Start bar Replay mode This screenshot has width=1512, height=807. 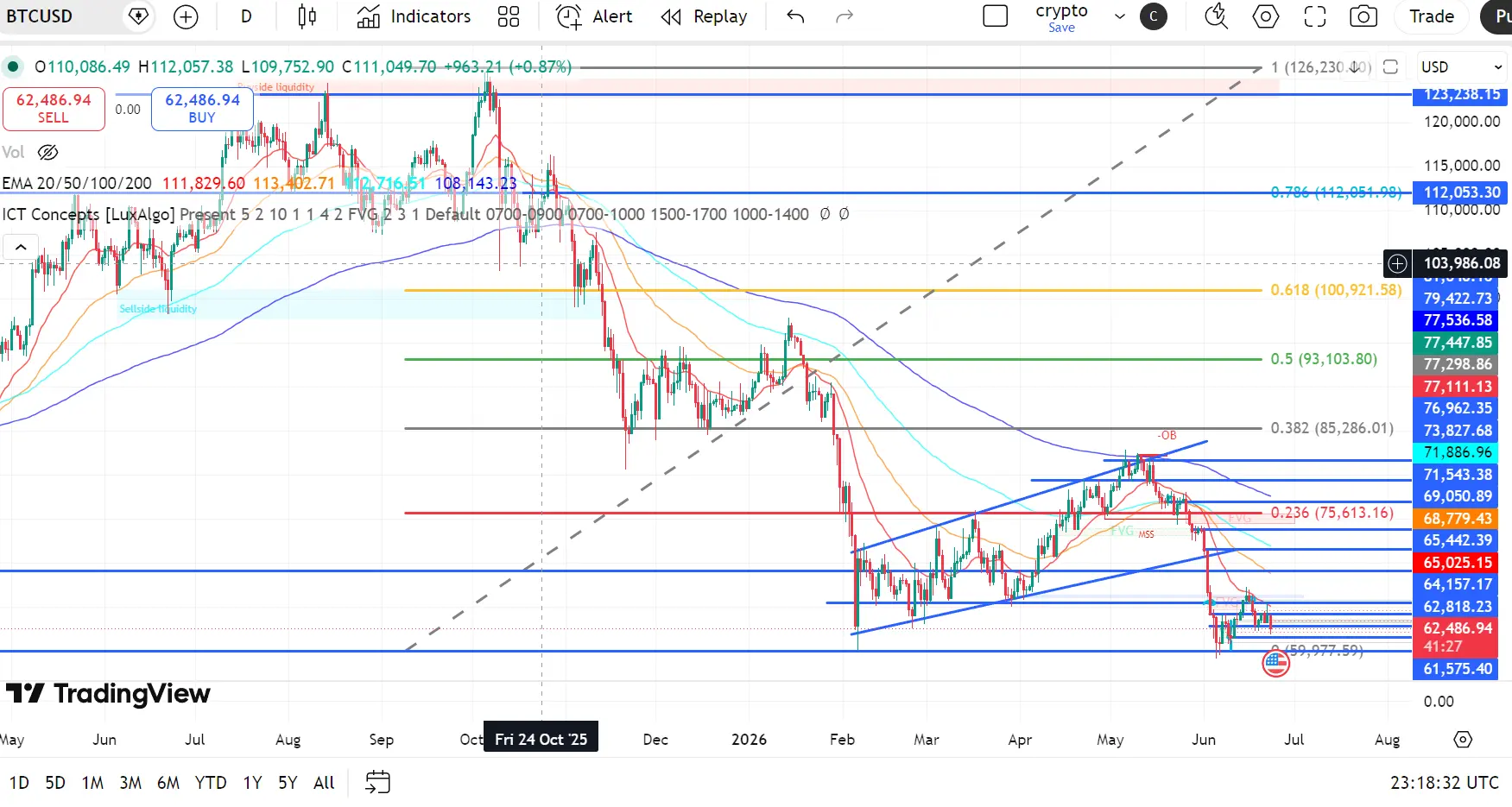coord(704,16)
